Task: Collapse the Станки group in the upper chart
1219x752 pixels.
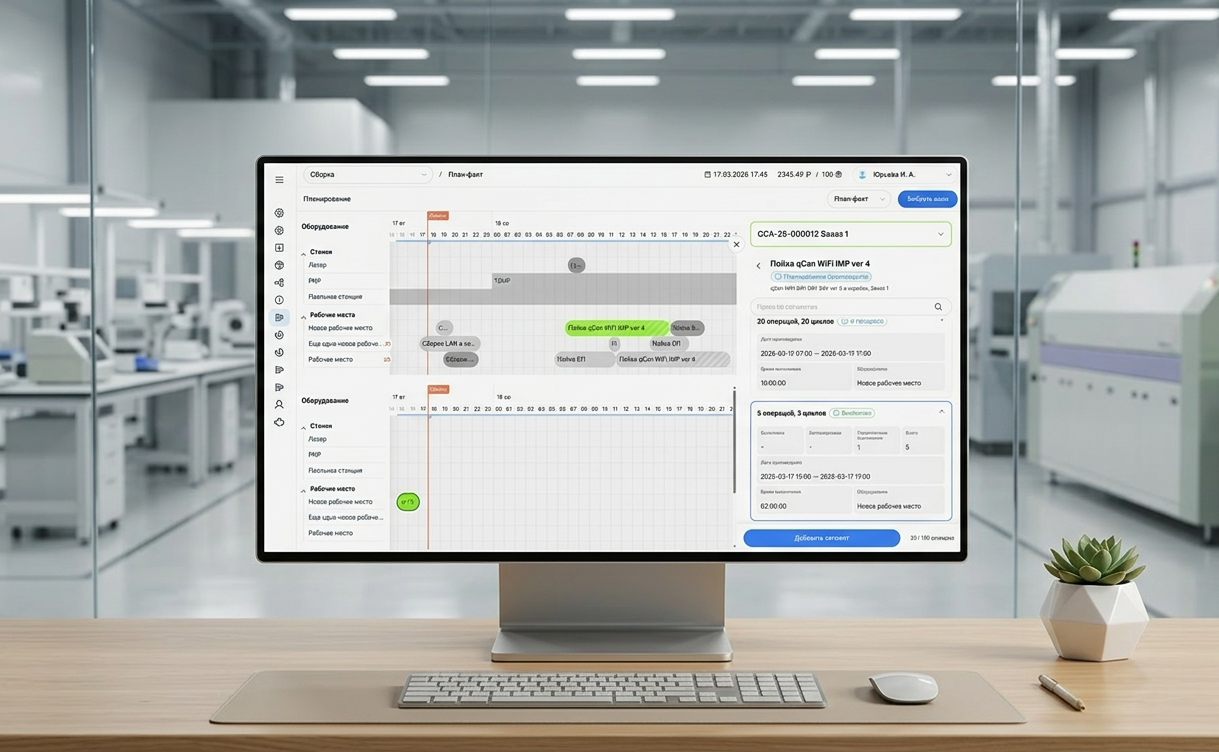Action: tap(304, 253)
